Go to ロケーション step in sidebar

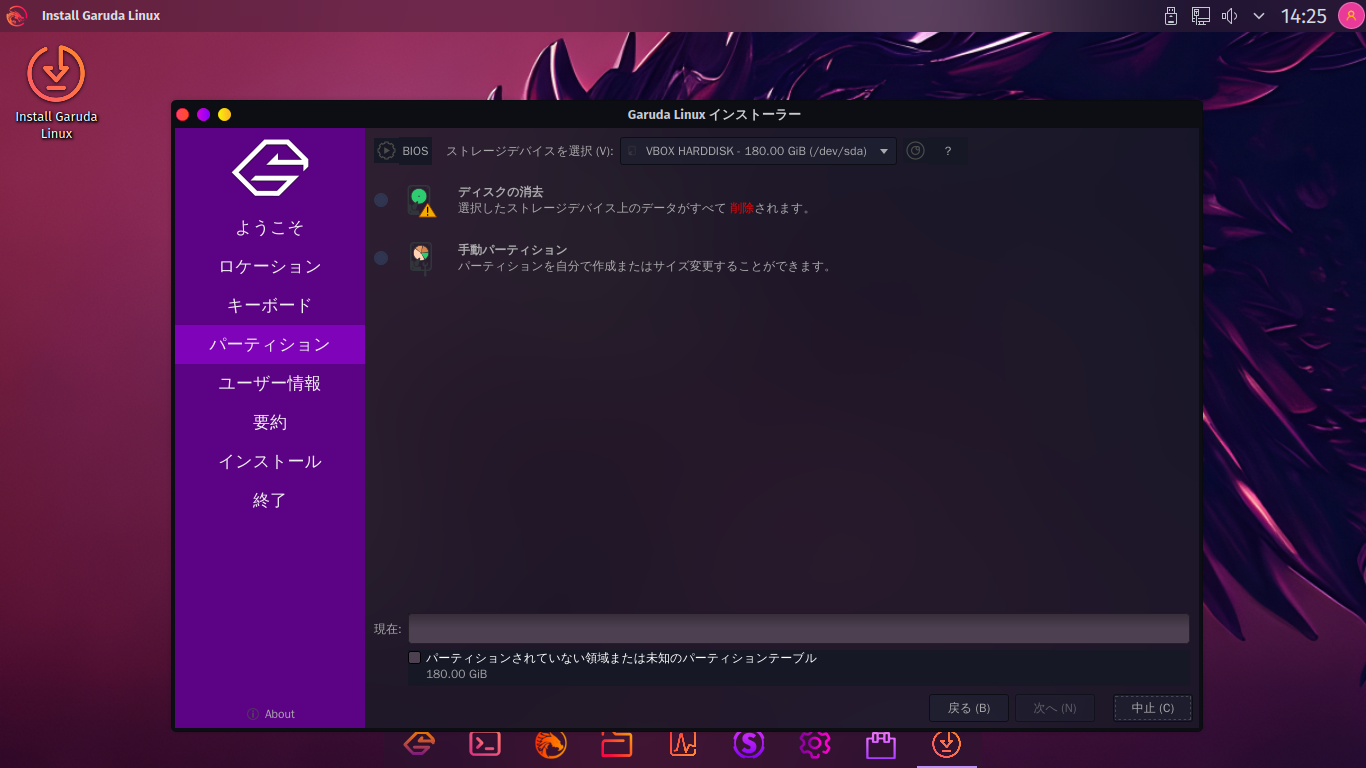click(270, 266)
